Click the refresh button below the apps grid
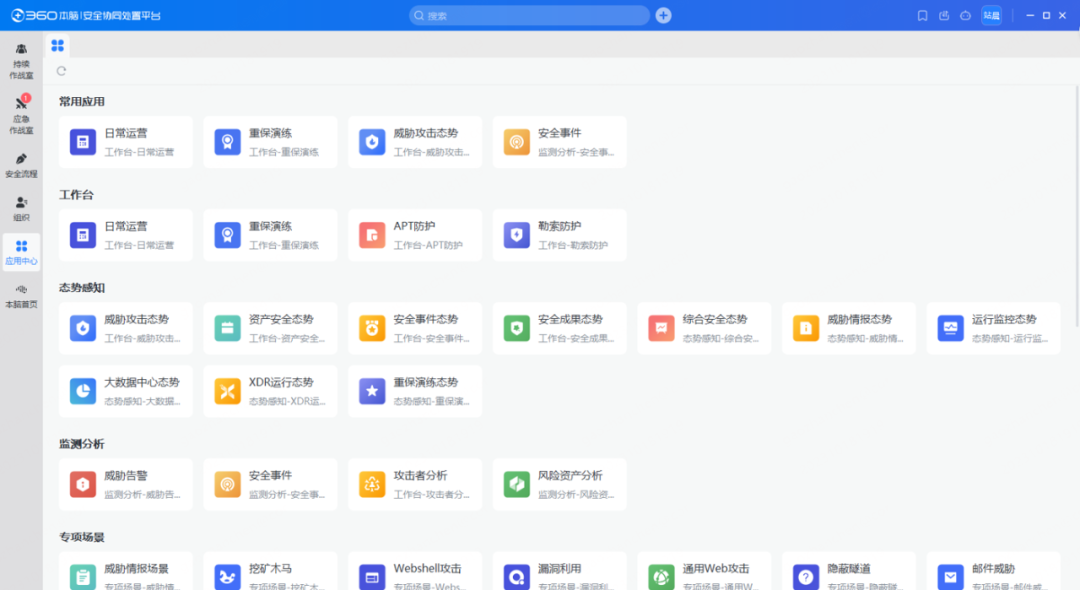This screenshot has height=590, width=1080. click(61, 71)
